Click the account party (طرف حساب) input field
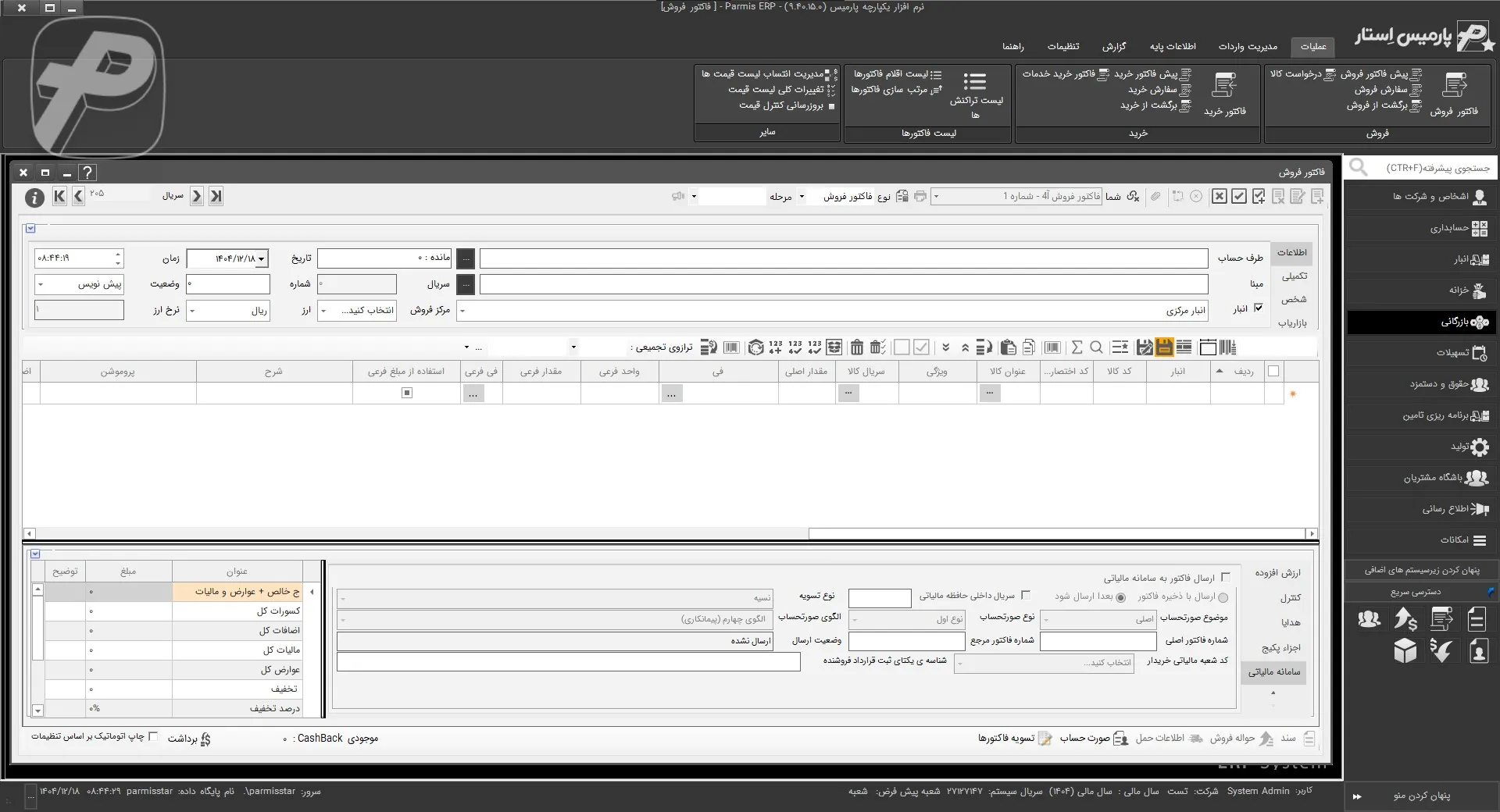The width and height of the screenshot is (1500, 812). click(x=844, y=258)
